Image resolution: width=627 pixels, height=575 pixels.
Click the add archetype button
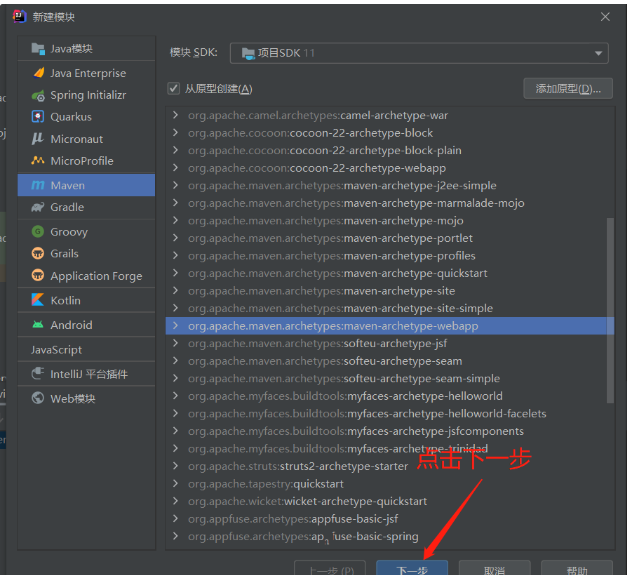[568, 88]
